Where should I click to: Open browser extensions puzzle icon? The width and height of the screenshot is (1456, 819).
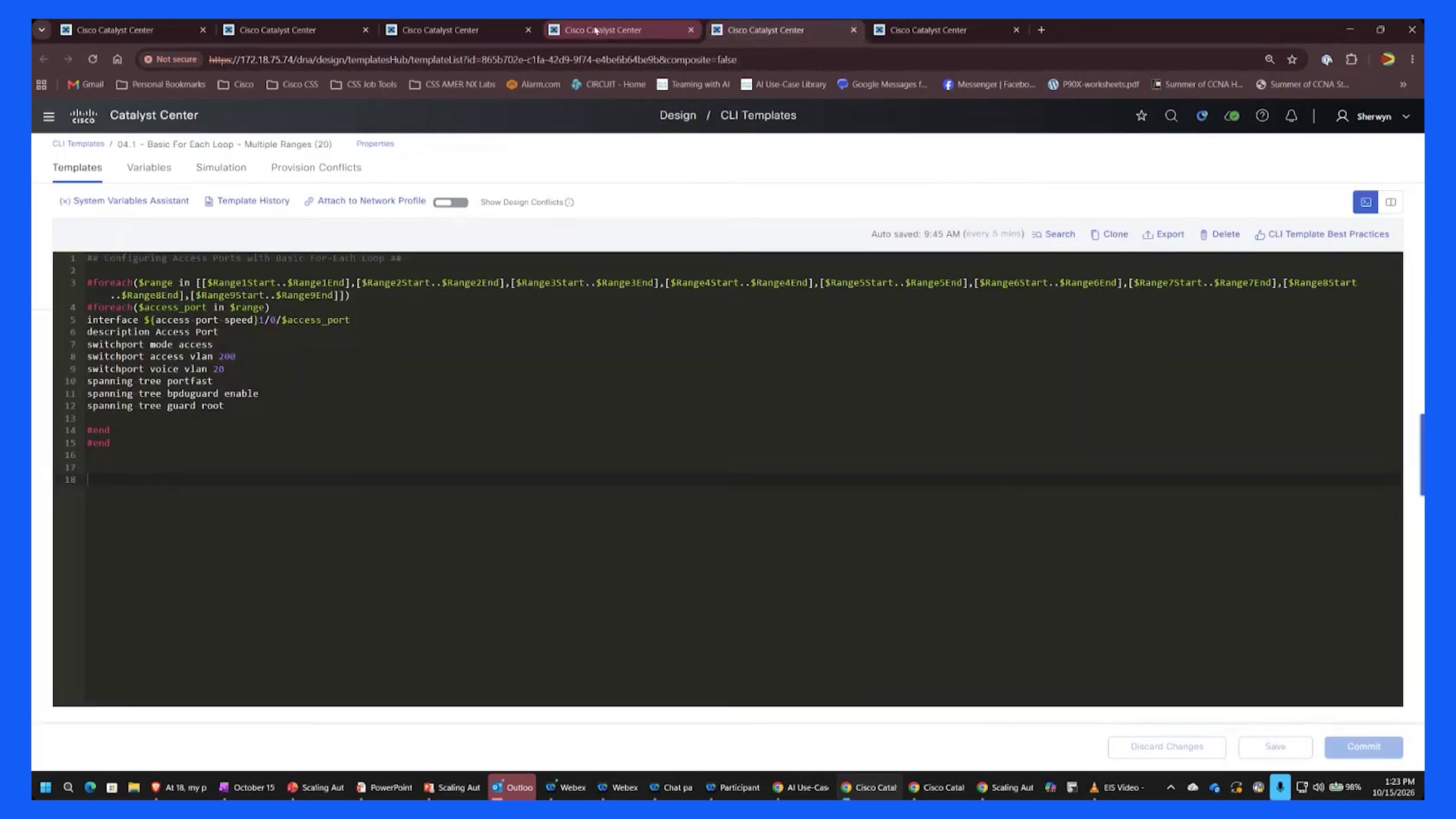click(x=1351, y=59)
